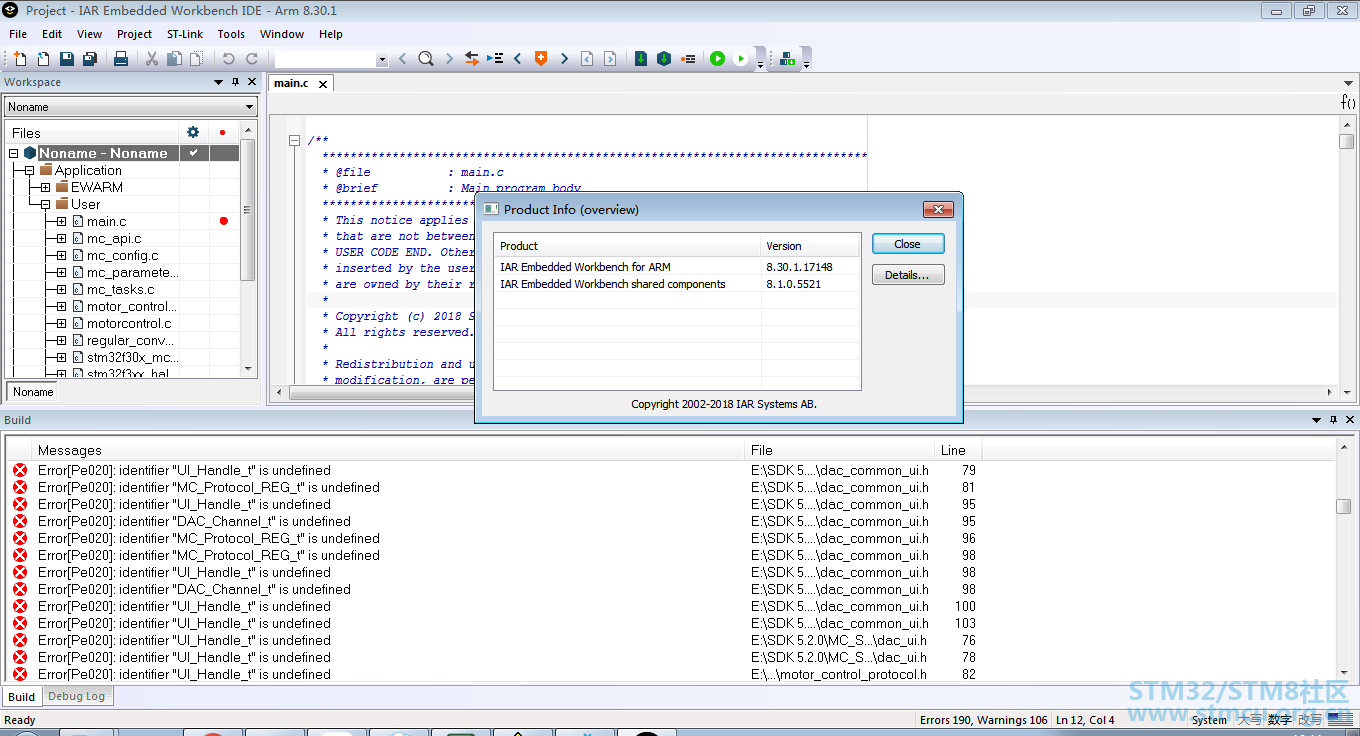The image size is (1360, 736).
Task: Expand the main.c tree node
Action: click(62, 221)
